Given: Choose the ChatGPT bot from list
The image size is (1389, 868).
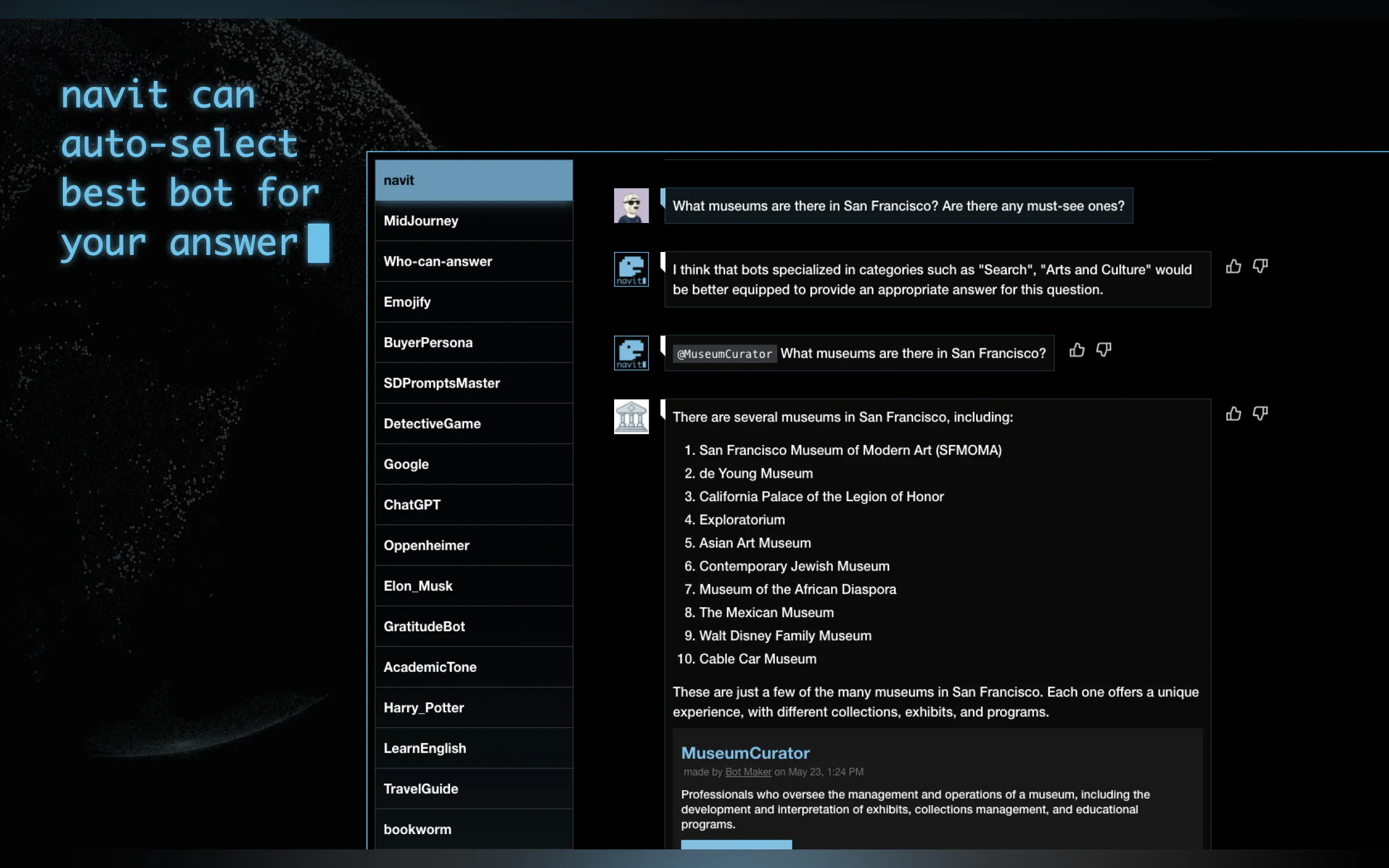Looking at the screenshot, I should [x=474, y=505].
